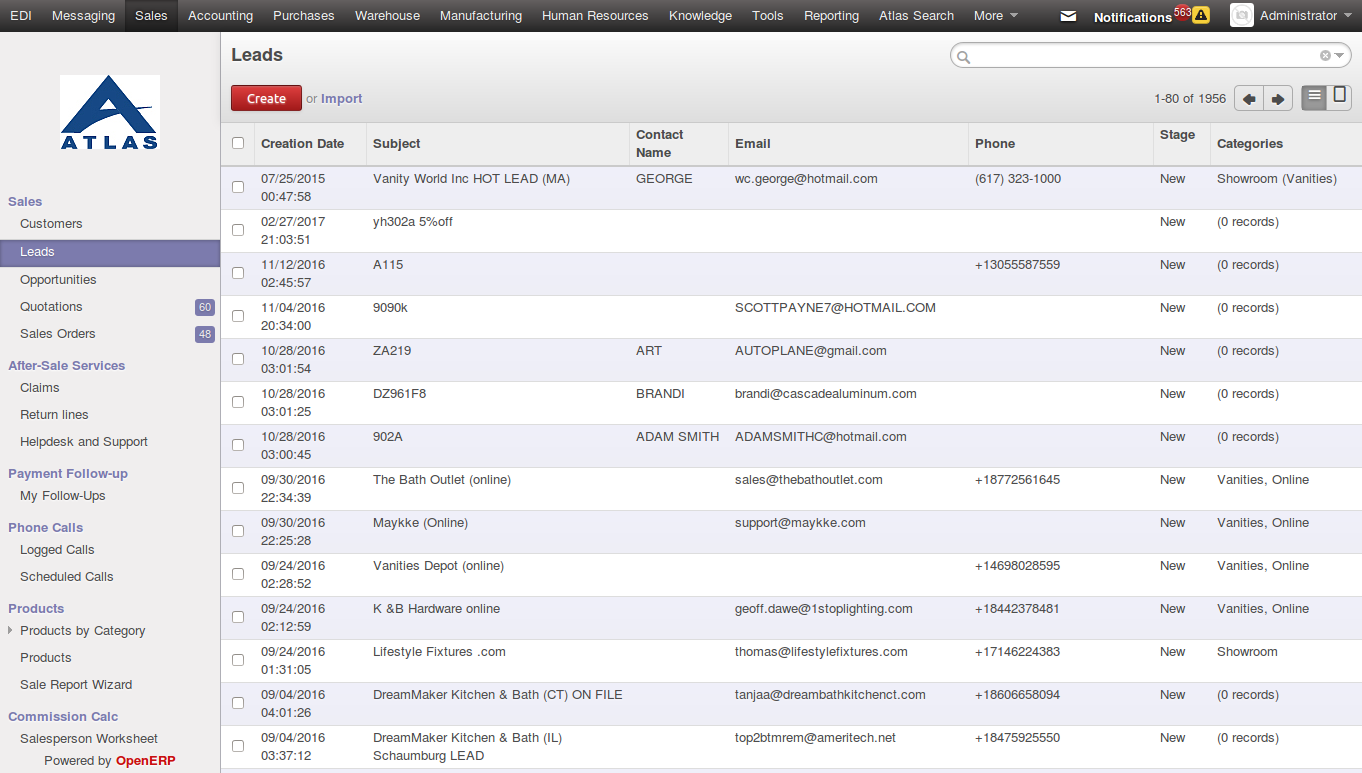Check the Maykke (Online) lead row
The image size is (1362, 773).
point(238,531)
